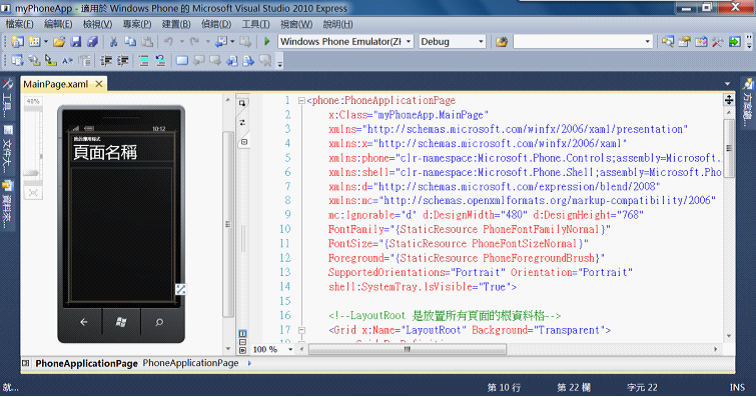The width and height of the screenshot is (756, 397).
Task: Click the Add New Item toolbar icon
Action: [34, 42]
